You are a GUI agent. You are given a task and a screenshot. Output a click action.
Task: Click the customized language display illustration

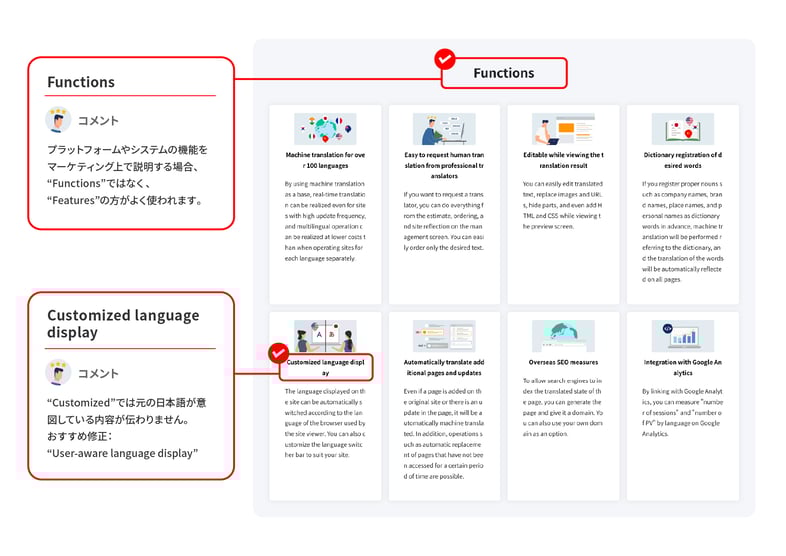(325, 336)
